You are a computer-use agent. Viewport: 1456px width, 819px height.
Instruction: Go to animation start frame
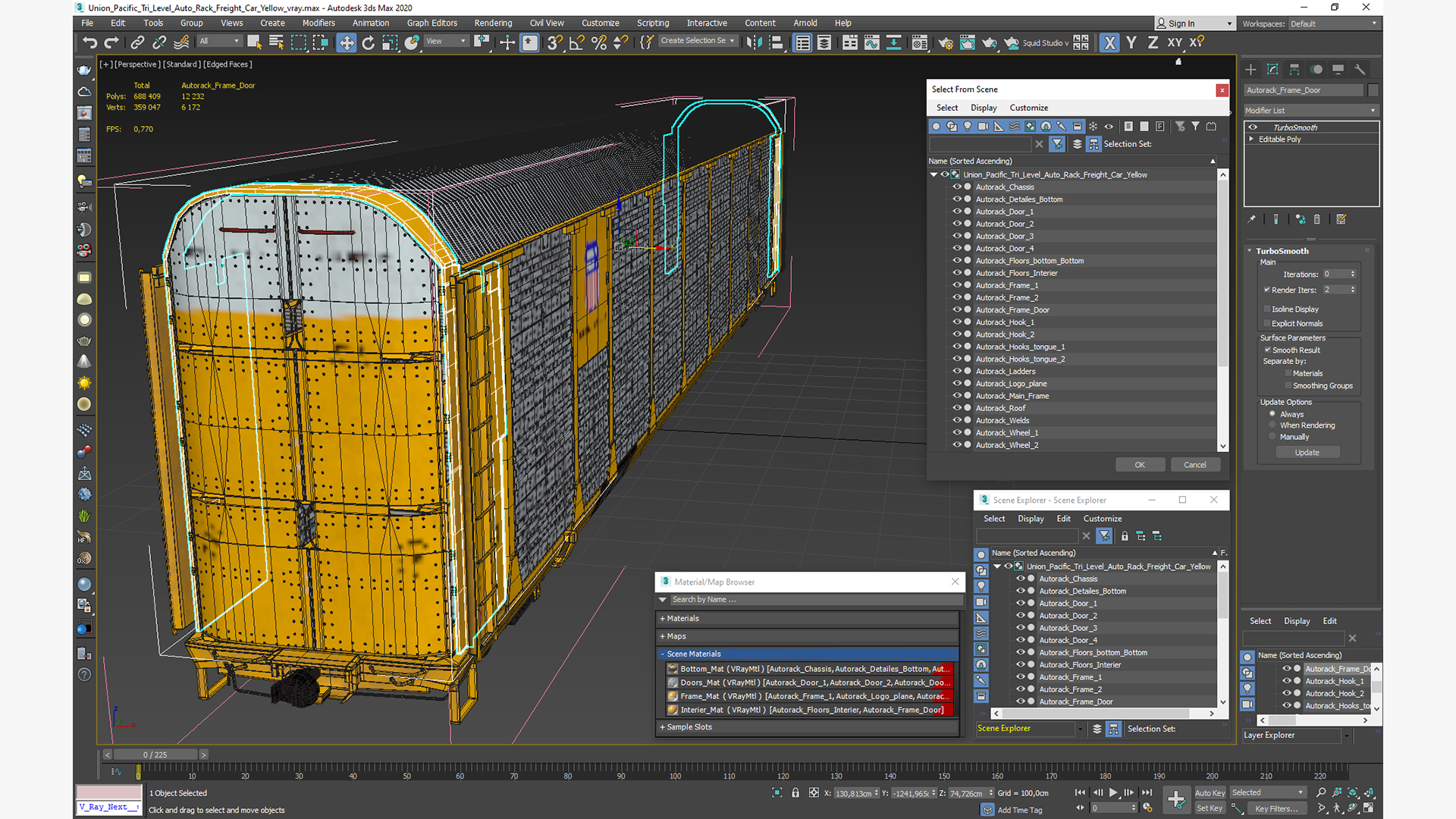(1080, 792)
